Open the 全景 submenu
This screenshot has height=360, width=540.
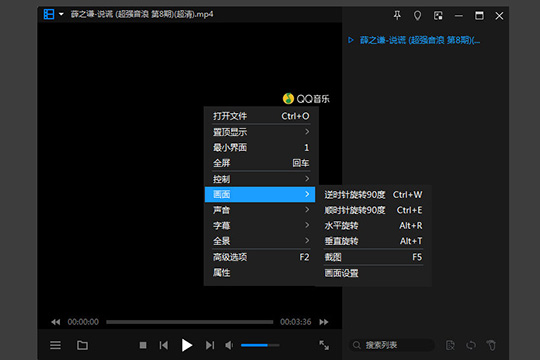(x=260, y=241)
